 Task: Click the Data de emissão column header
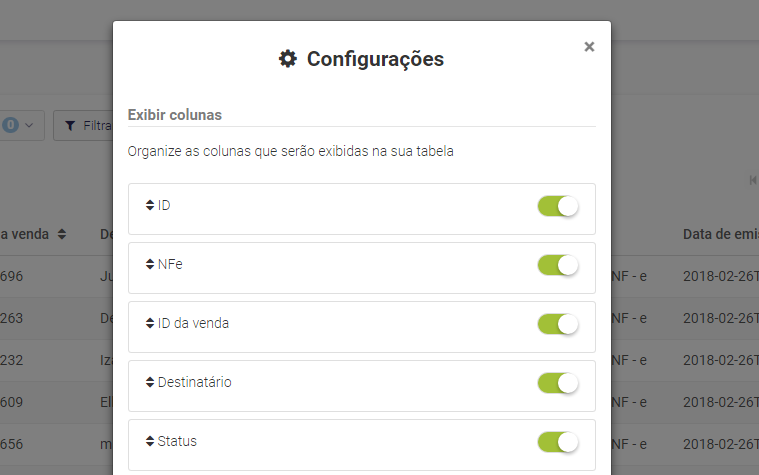(x=721, y=234)
